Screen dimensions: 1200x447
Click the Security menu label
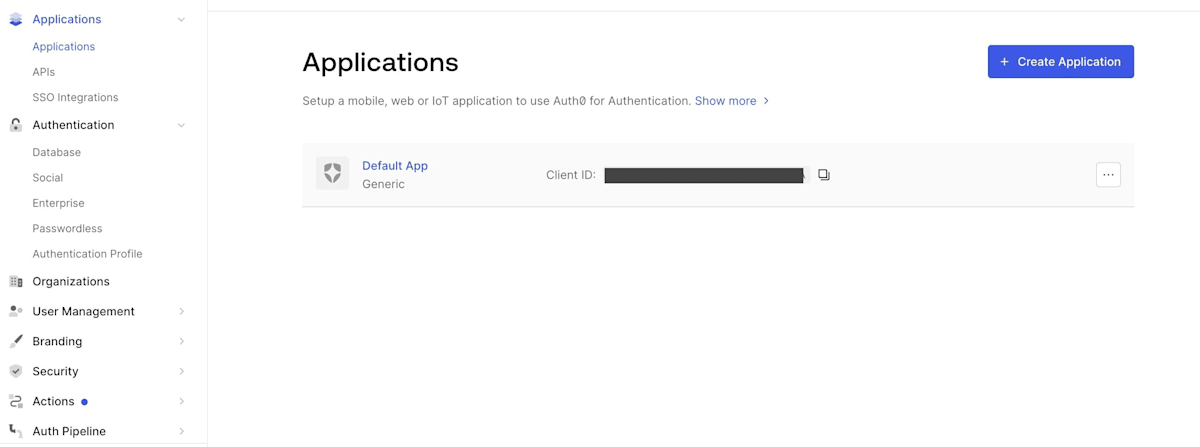55,371
